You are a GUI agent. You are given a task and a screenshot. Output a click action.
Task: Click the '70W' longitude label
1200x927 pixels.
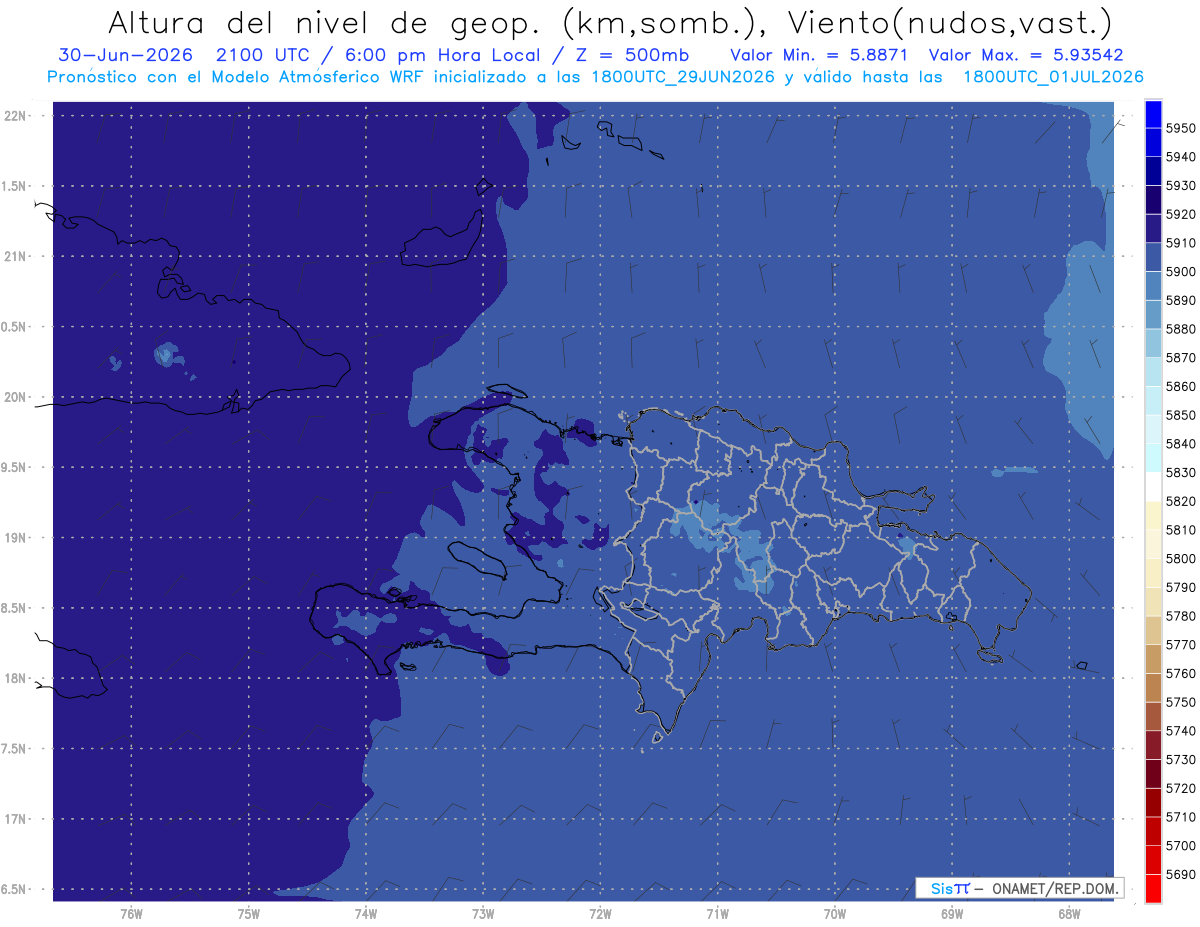click(x=834, y=914)
